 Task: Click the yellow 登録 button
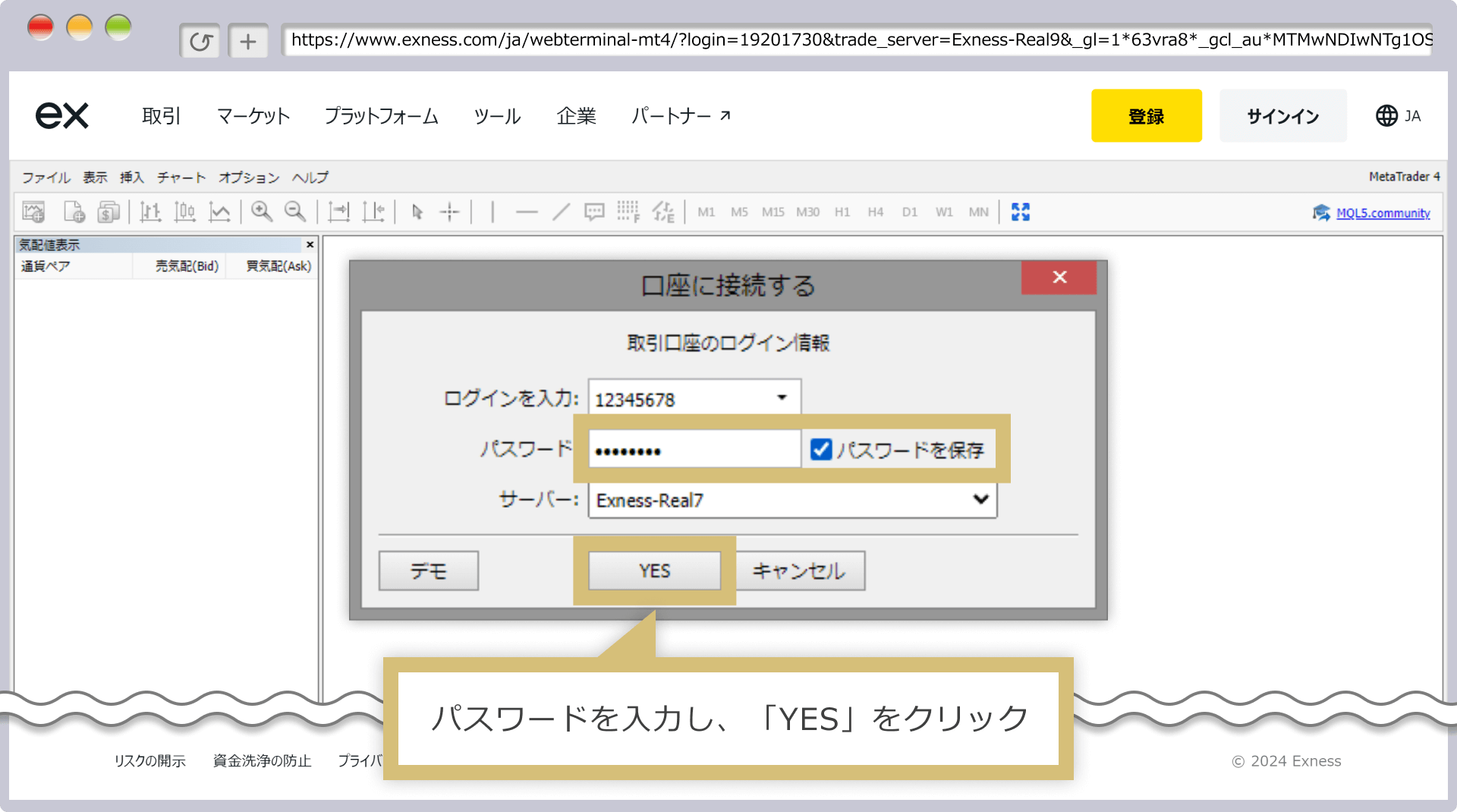point(1147,115)
